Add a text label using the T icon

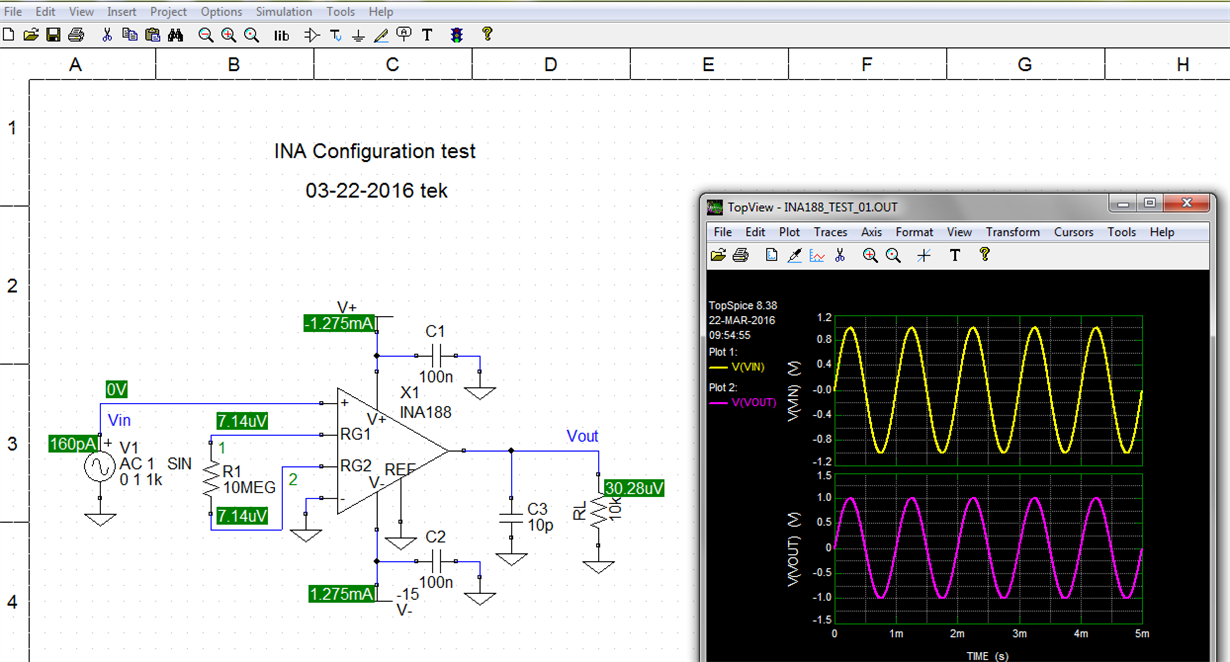point(427,35)
